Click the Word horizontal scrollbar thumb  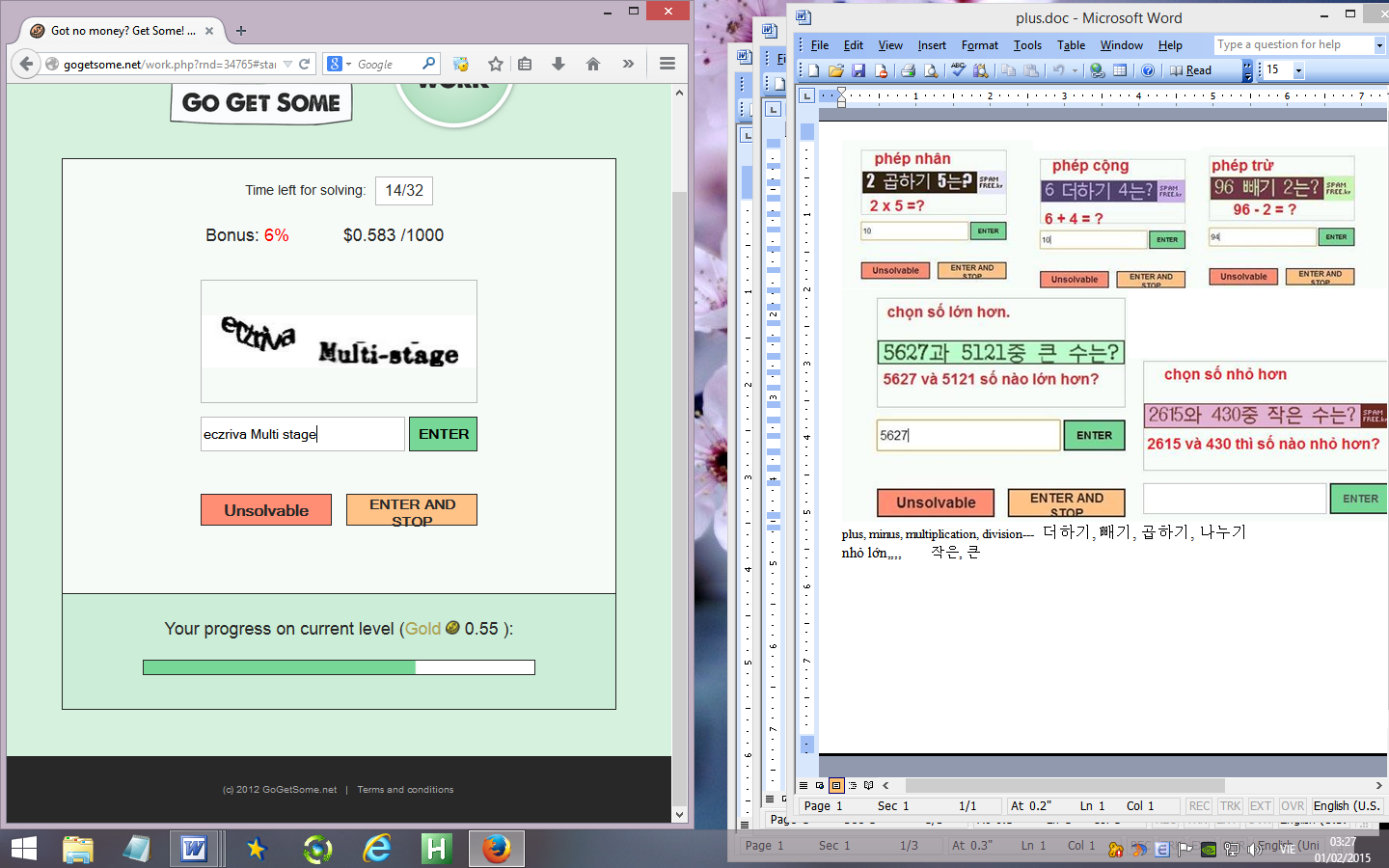coord(1061,785)
